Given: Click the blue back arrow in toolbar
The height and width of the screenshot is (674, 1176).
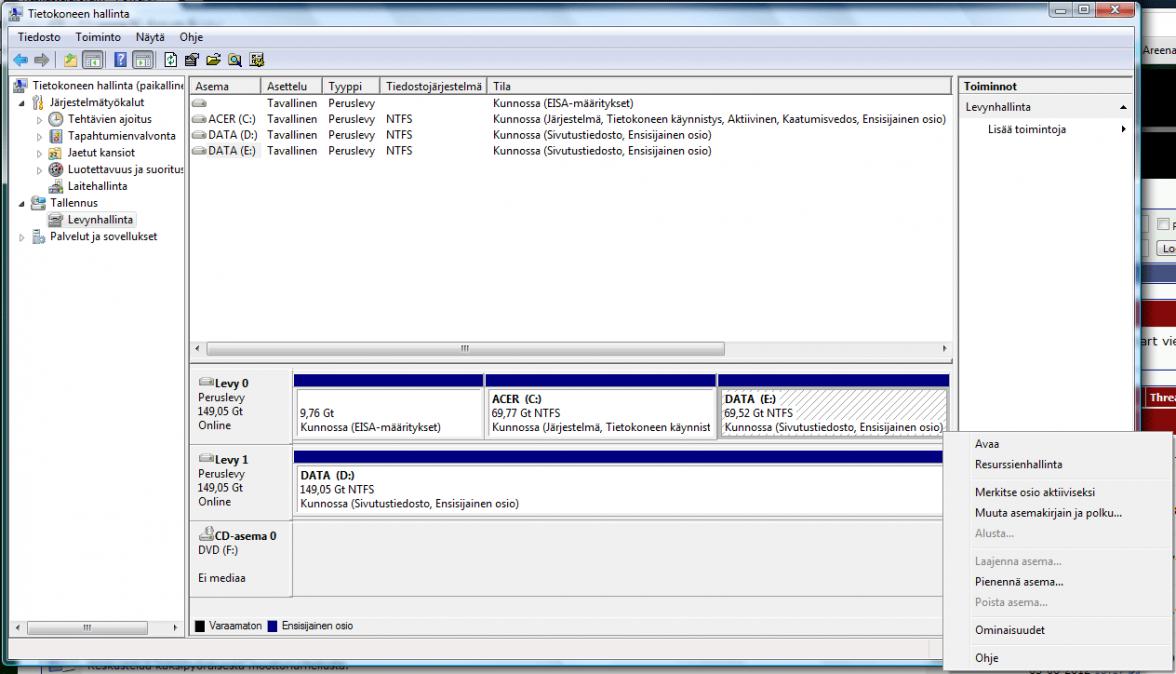Looking at the screenshot, I should [20, 60].
